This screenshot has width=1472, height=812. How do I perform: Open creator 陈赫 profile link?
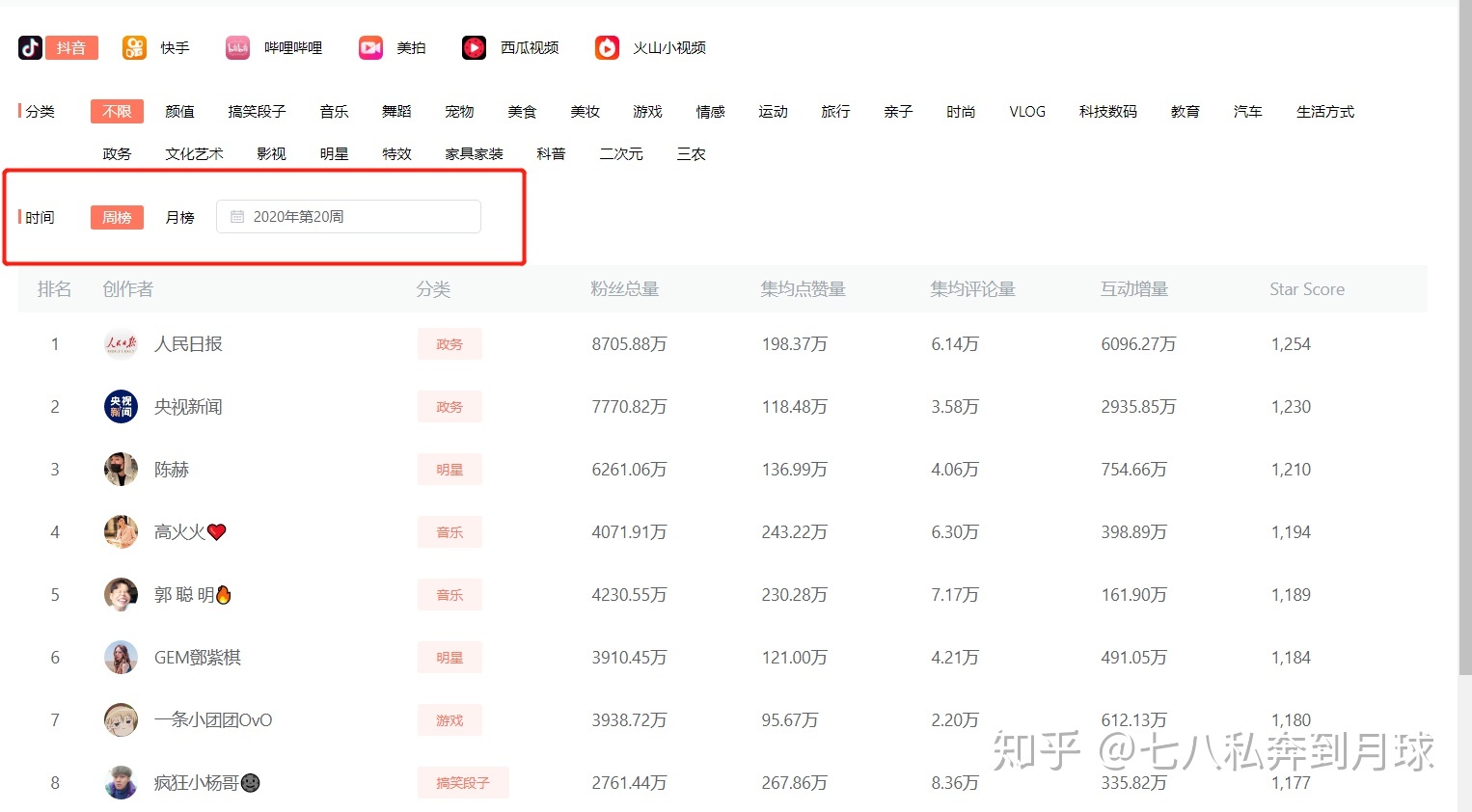[172, 470]
